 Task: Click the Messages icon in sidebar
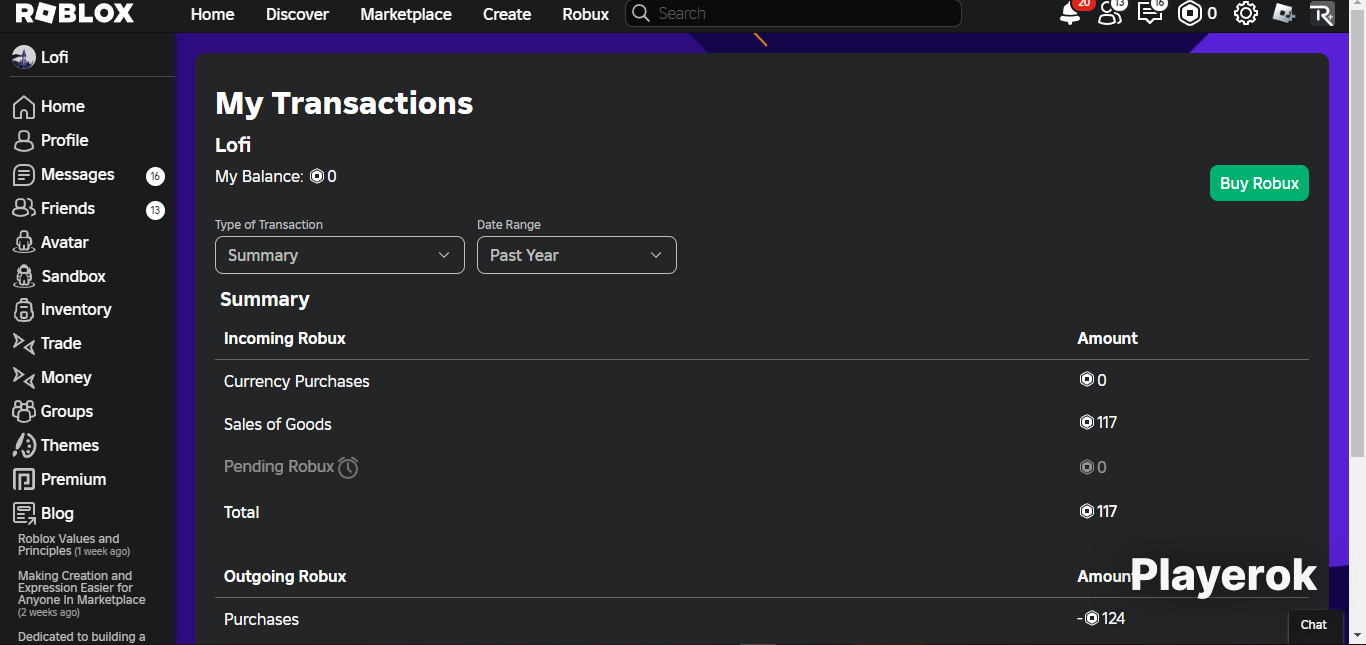point(23,175)
